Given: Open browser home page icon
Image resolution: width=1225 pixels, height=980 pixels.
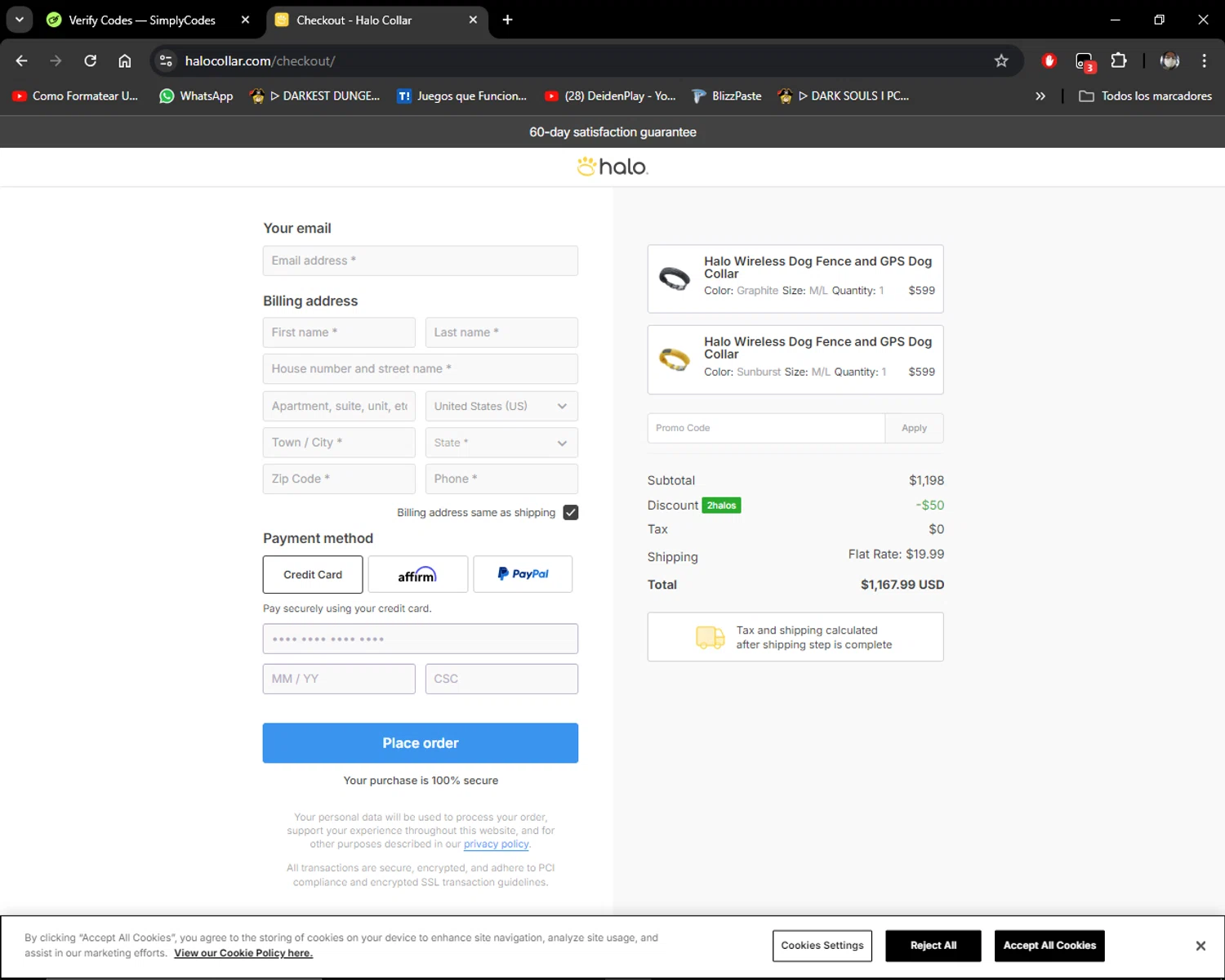Looking at the screenshot, I should click(125, 60).
